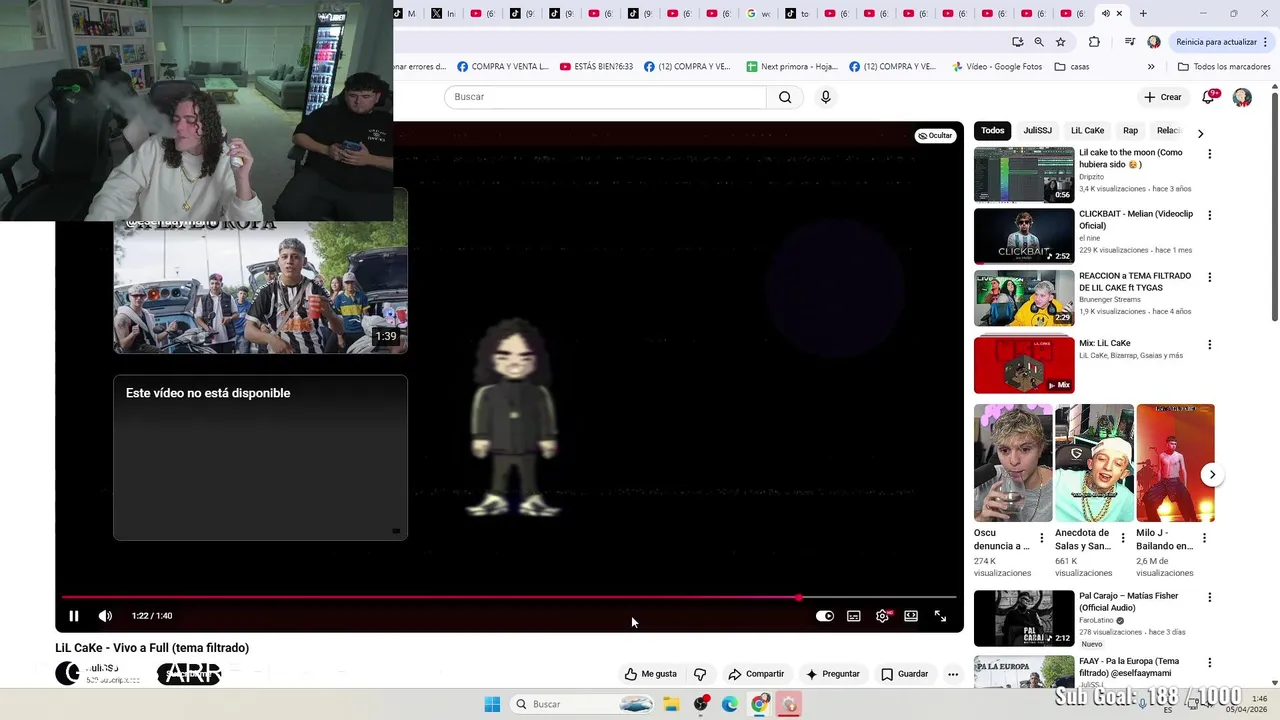
Task: Open the Crear upload menu
Action: (x=1163, y=97)
